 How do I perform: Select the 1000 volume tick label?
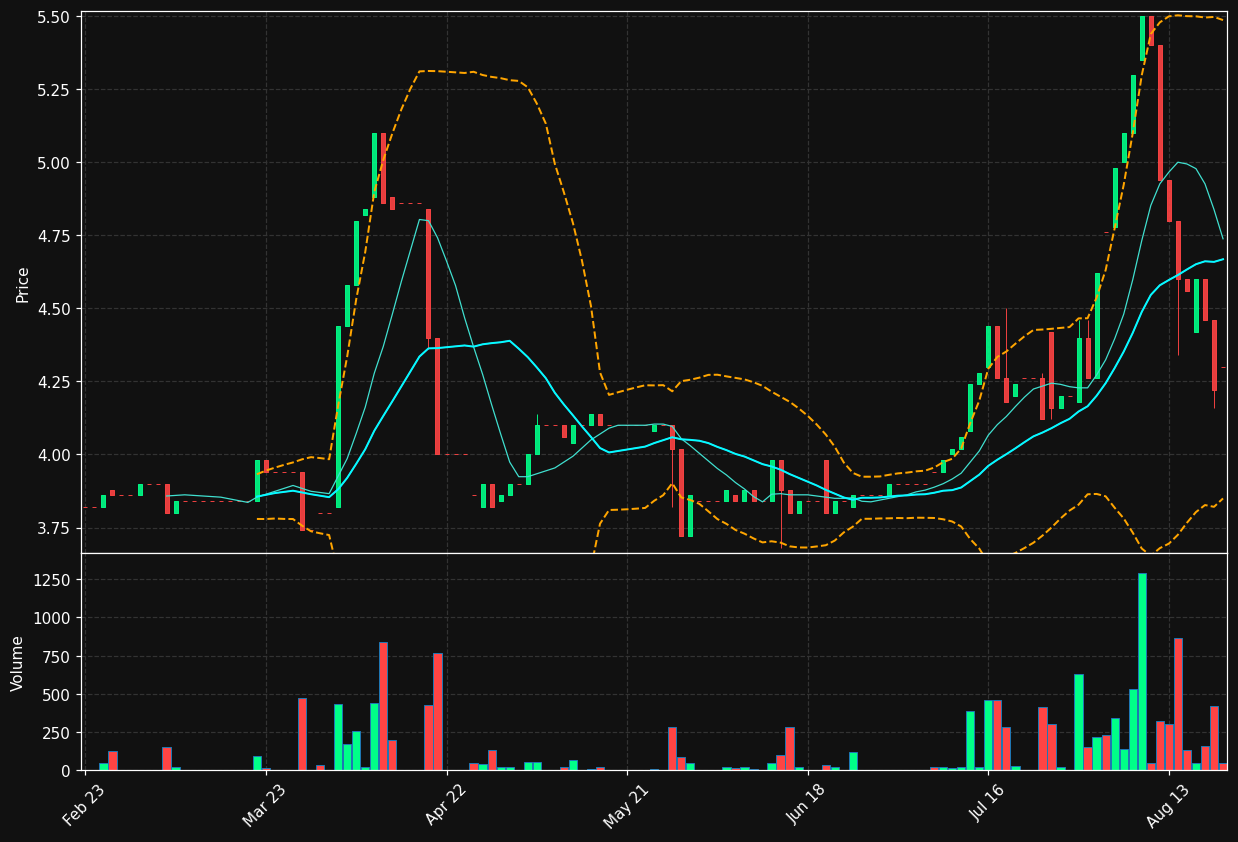click(51, 618)
